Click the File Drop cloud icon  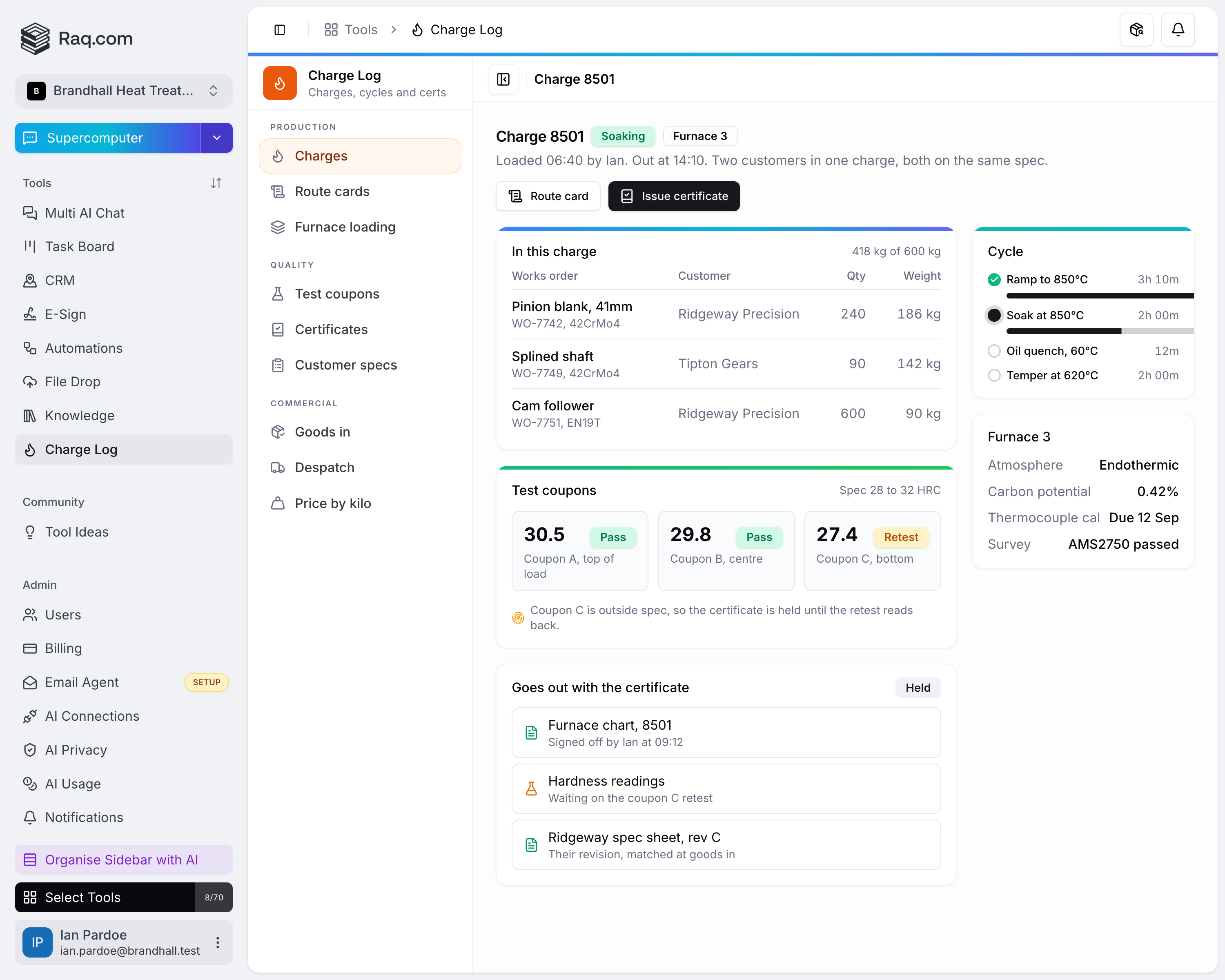[30, 382]
